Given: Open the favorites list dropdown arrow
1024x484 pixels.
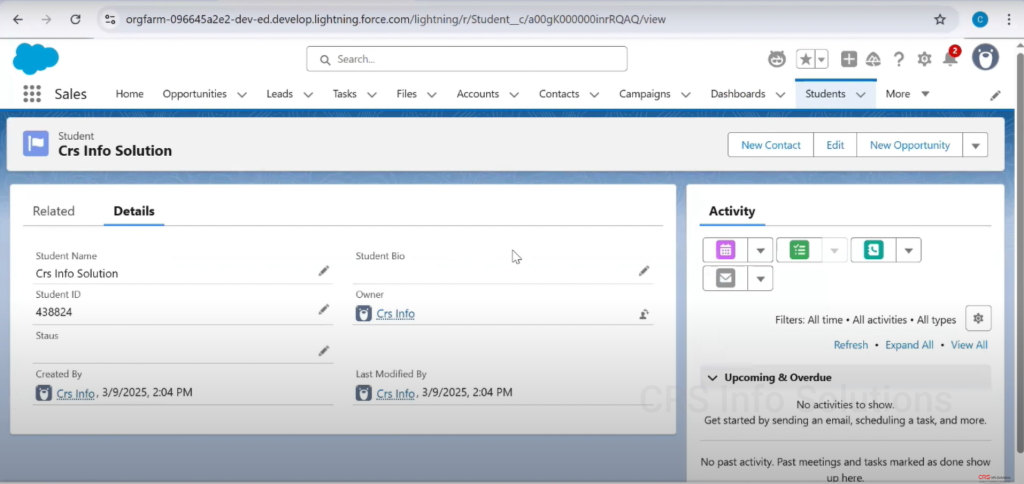Looking at the screenshot, I should pos(822,59).
